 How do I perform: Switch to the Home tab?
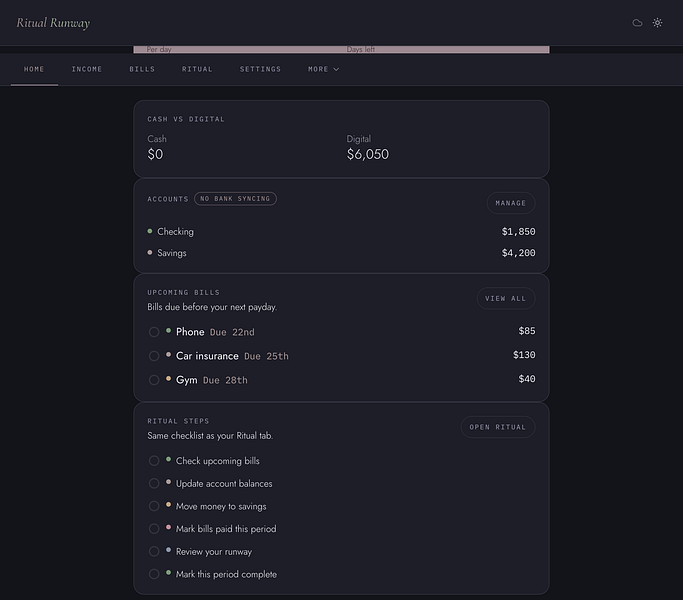34,69
